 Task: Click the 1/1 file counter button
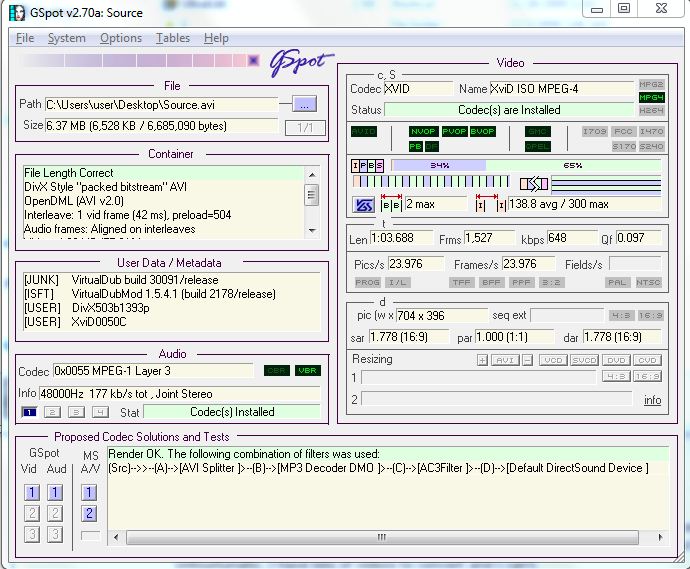point(305,128)
